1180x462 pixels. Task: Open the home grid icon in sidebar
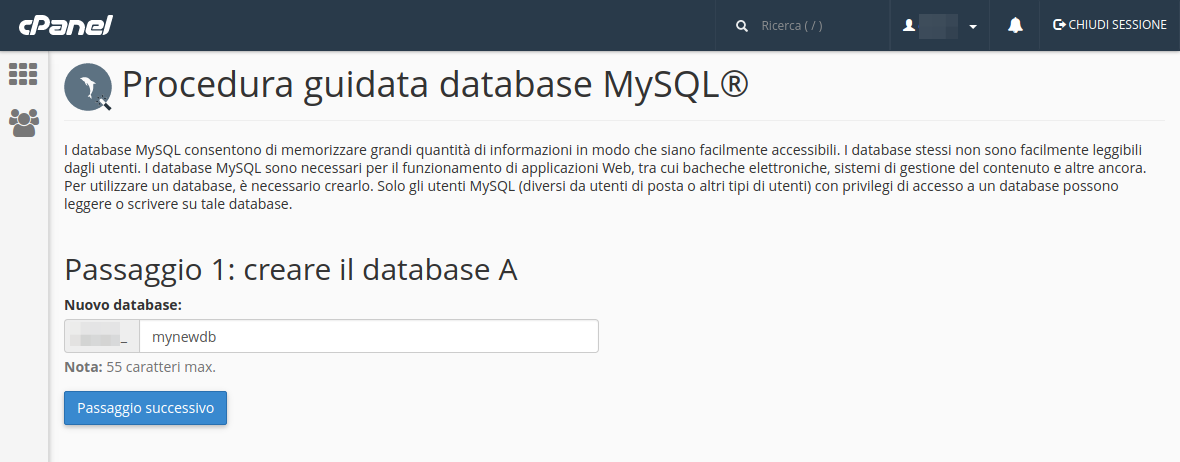point(23,74)
